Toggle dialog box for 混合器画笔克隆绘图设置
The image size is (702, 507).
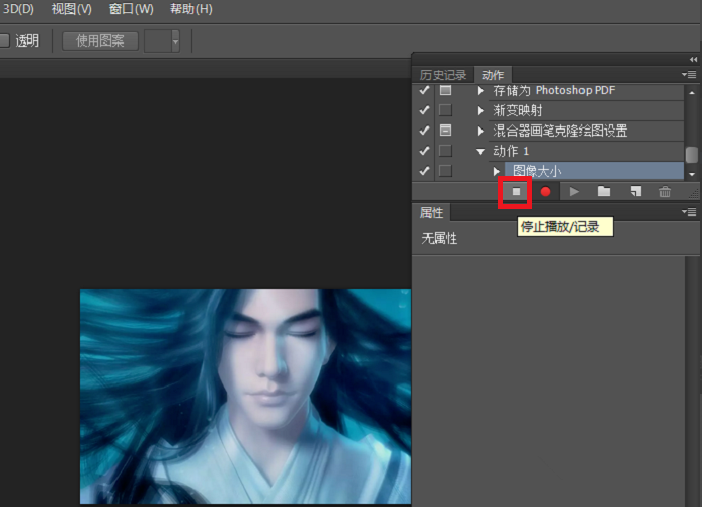pos(445,130)
